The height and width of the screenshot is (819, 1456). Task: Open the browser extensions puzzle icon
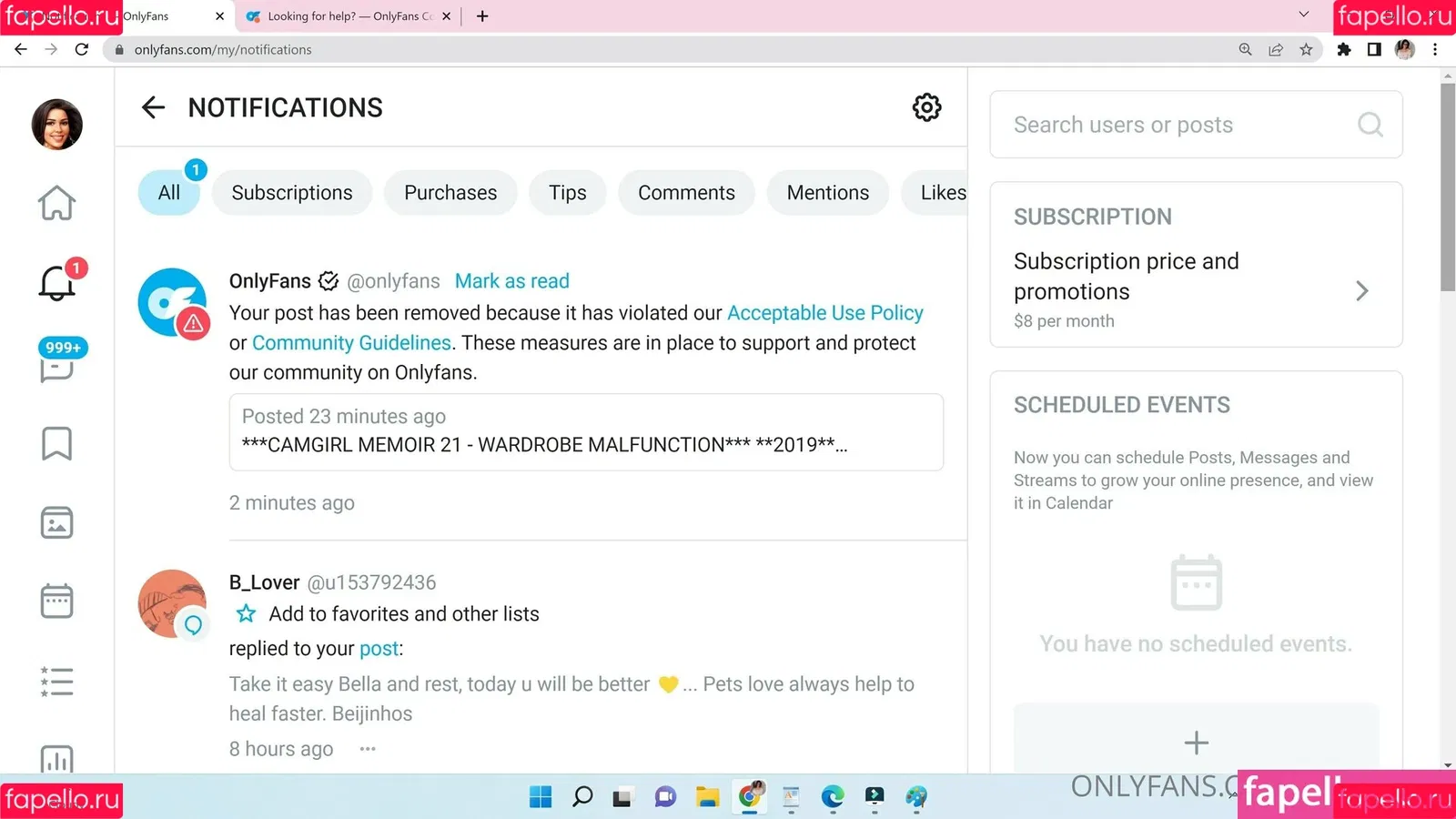[x=1344, y=49]
